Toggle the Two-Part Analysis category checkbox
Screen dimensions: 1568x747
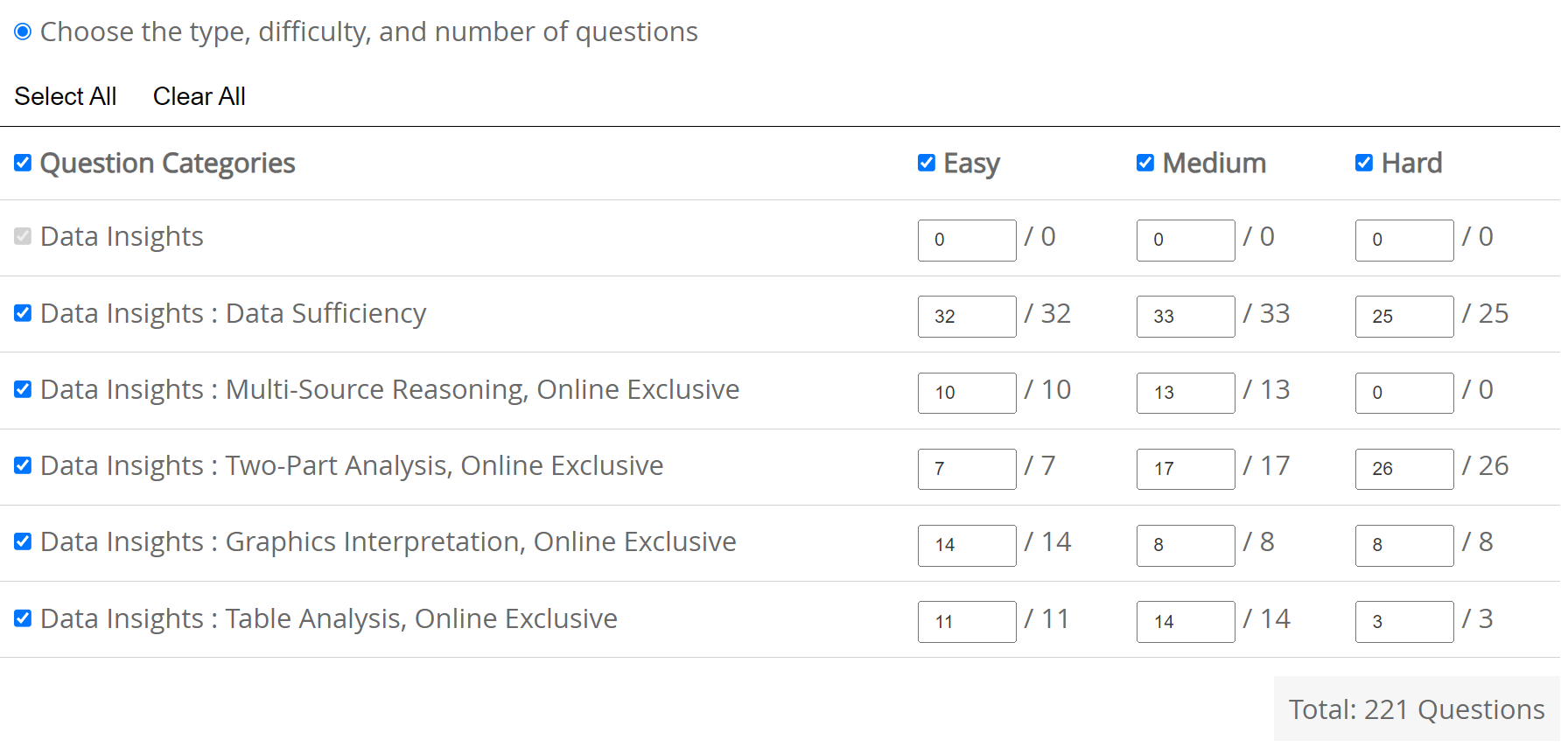[22, 465]
